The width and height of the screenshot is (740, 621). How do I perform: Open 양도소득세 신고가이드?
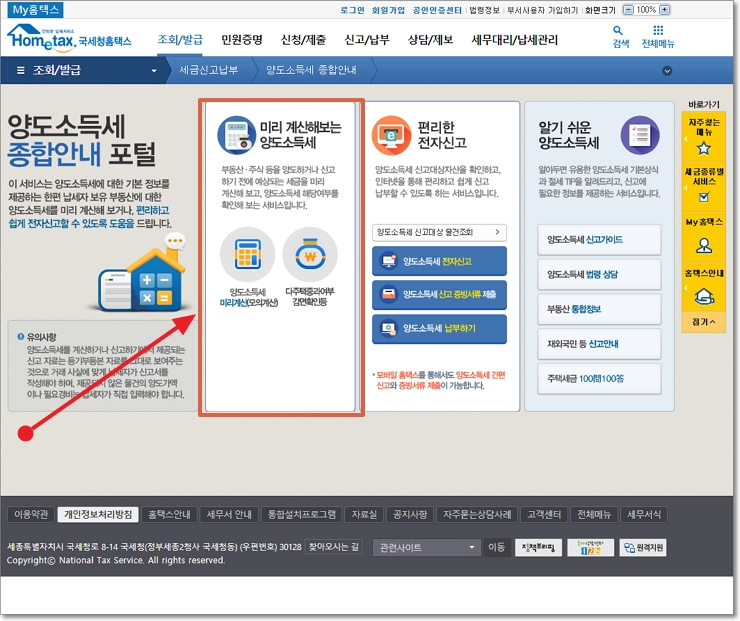[x=599, y=240]
